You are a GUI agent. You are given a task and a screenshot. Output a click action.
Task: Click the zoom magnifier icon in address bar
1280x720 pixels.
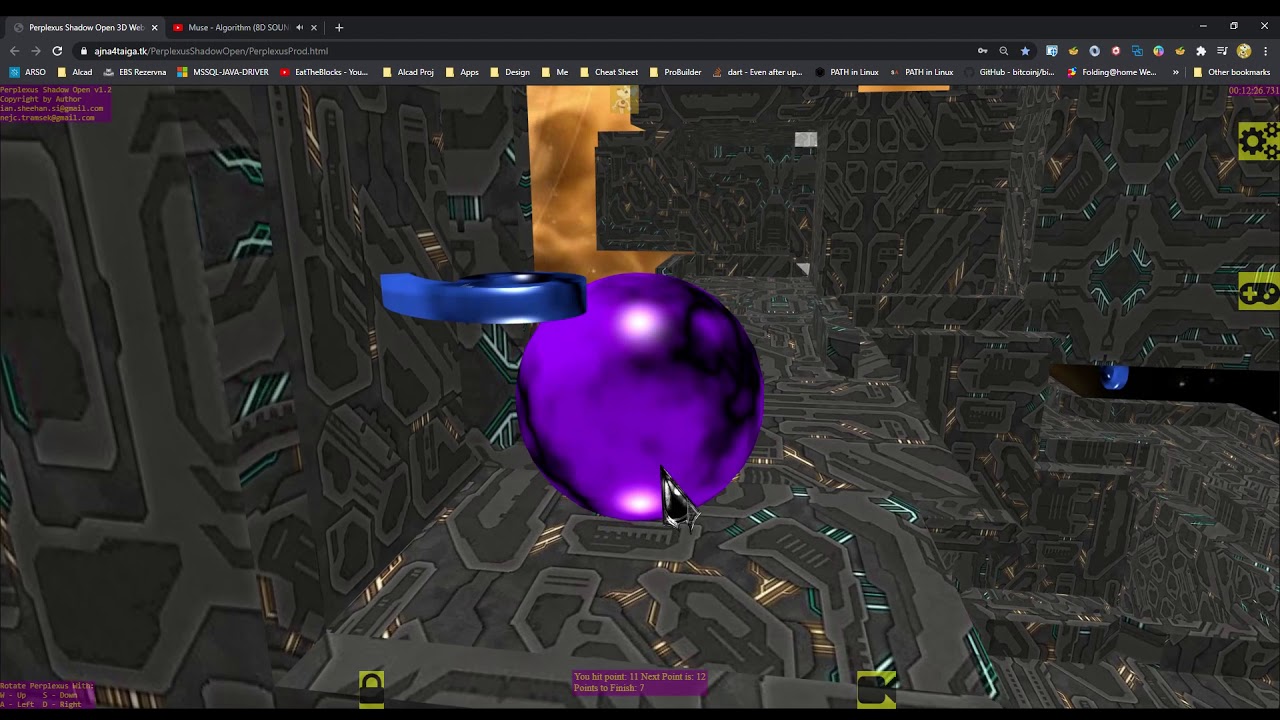coord(1004,51)
